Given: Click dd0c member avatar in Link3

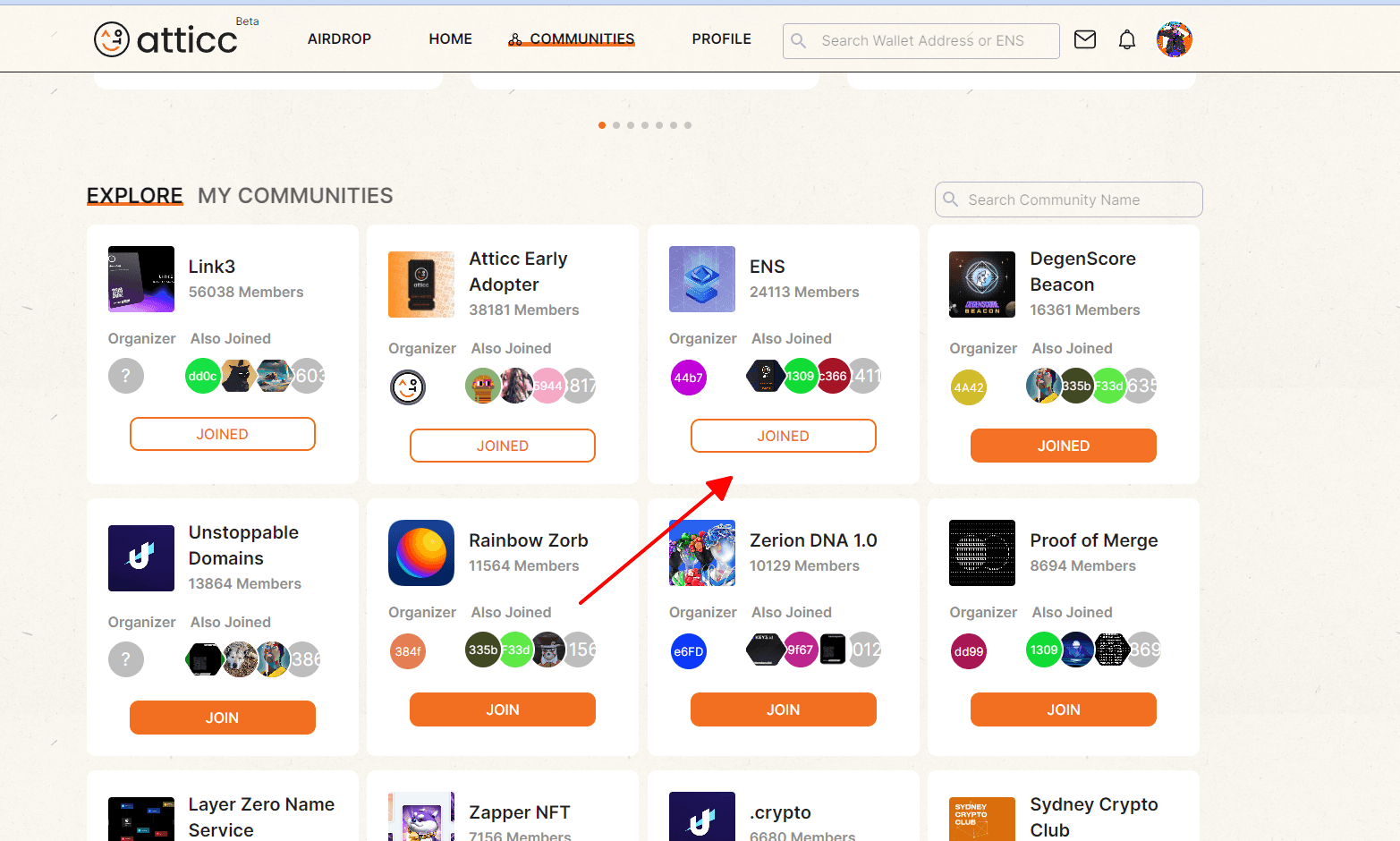Looking at the screenshot, I should coord(202,376).
